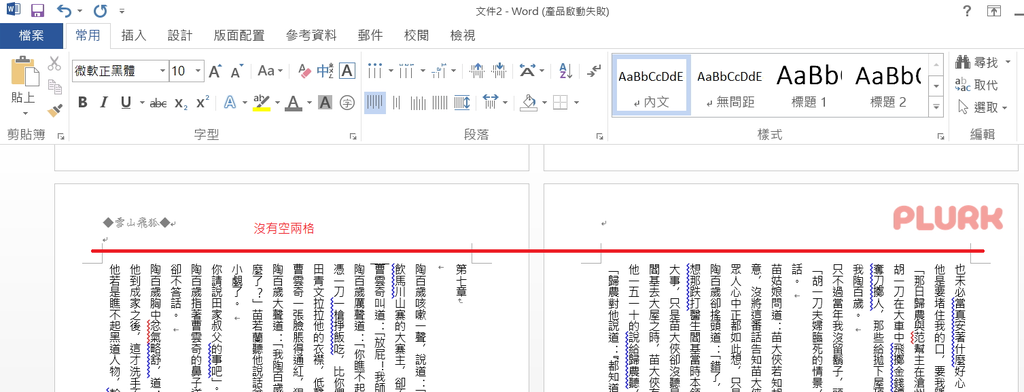Apply the 無間距 no spacing style

click(729, 86)
